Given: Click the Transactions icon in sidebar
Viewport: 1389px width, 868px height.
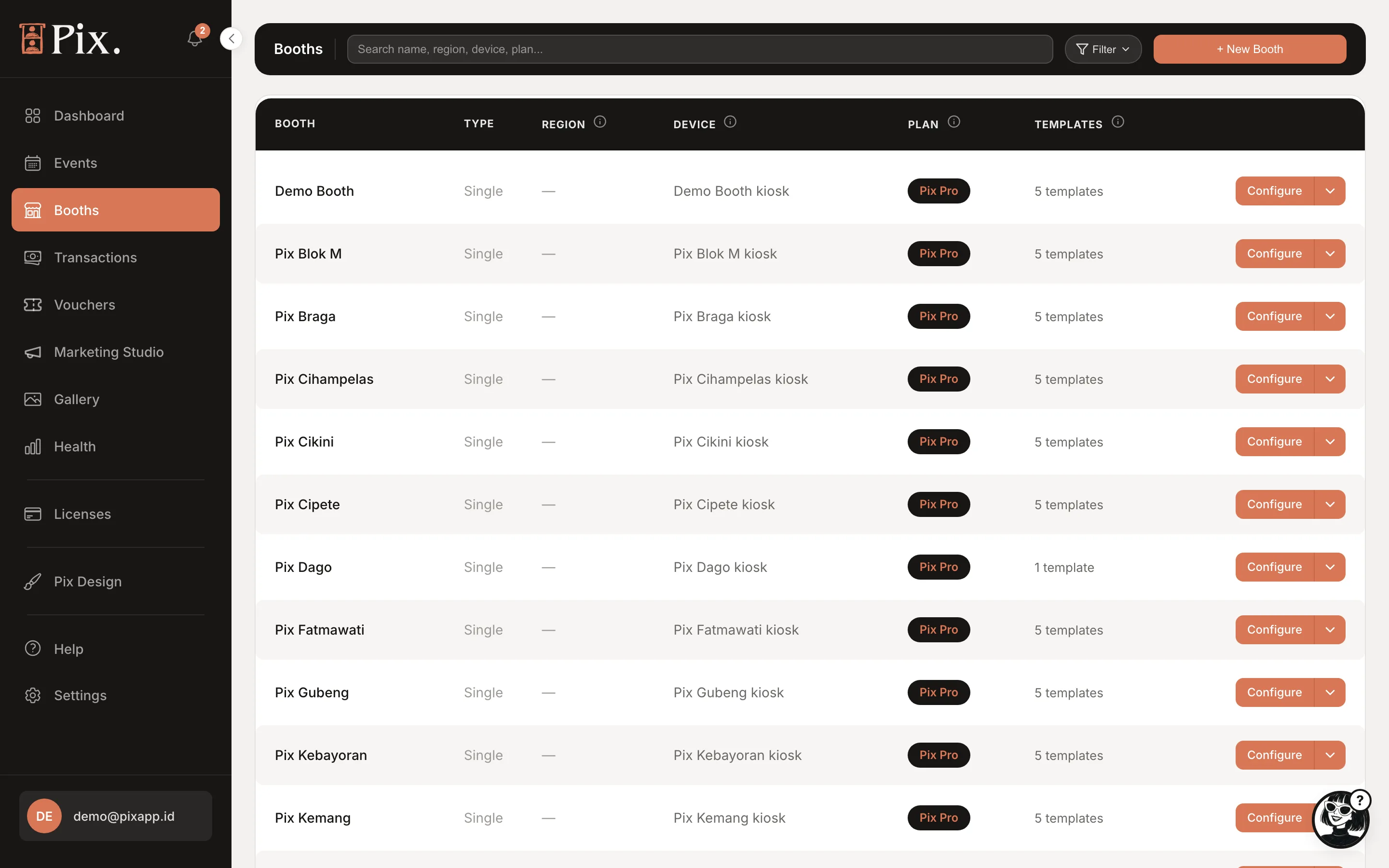Looking at the screenshot, I should pyautogui.click(x=33, y=258).
